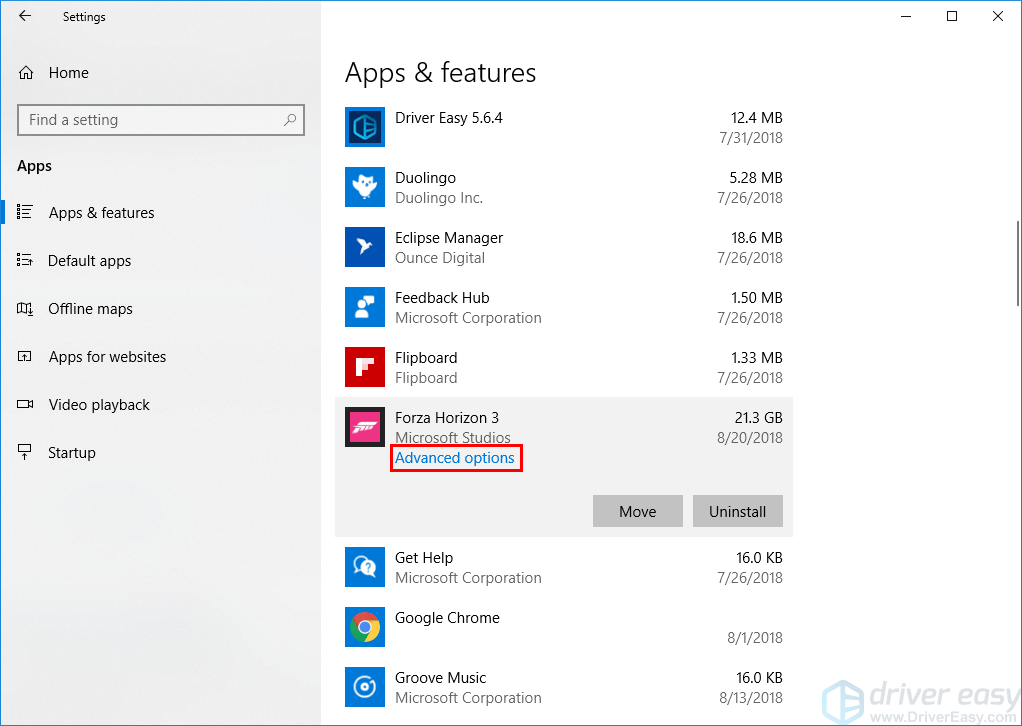Open the Default apps section
This screenshot has width=1022, height=726.
[x=89, y=261]
